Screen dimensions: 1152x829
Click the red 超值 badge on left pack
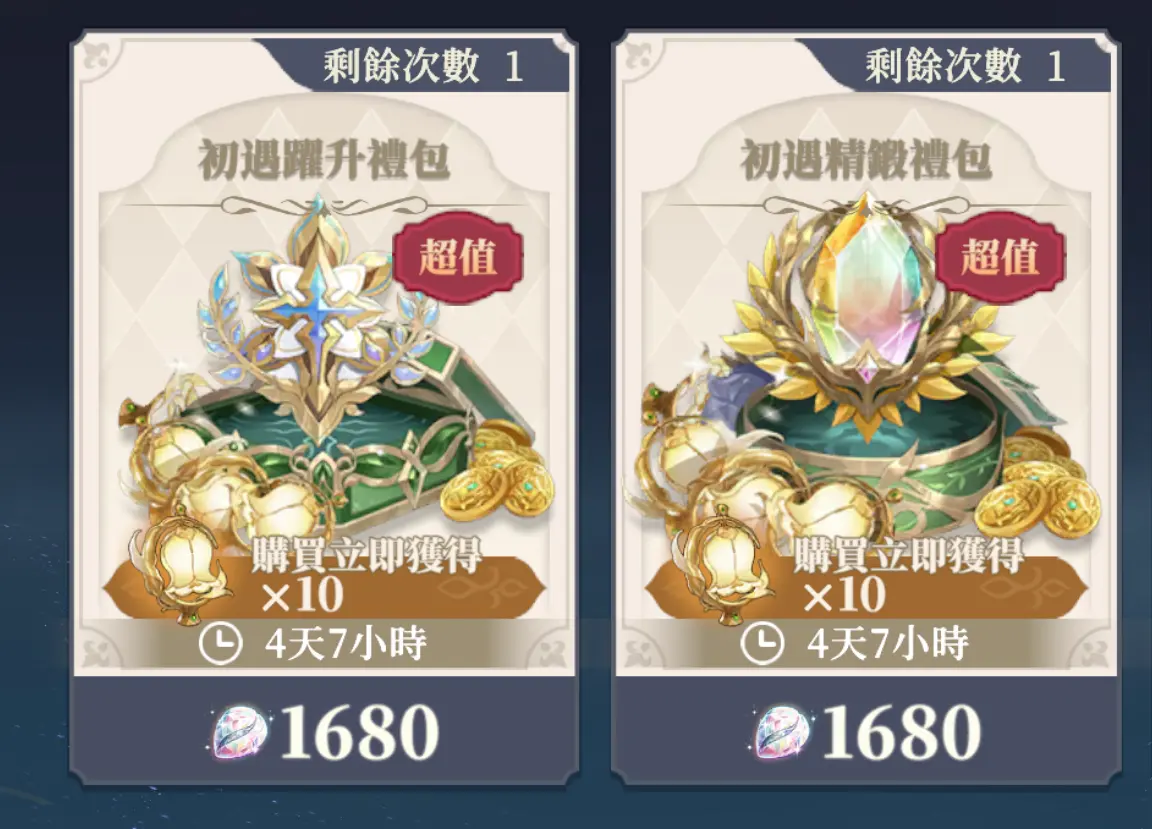click(x=458, y=257)
